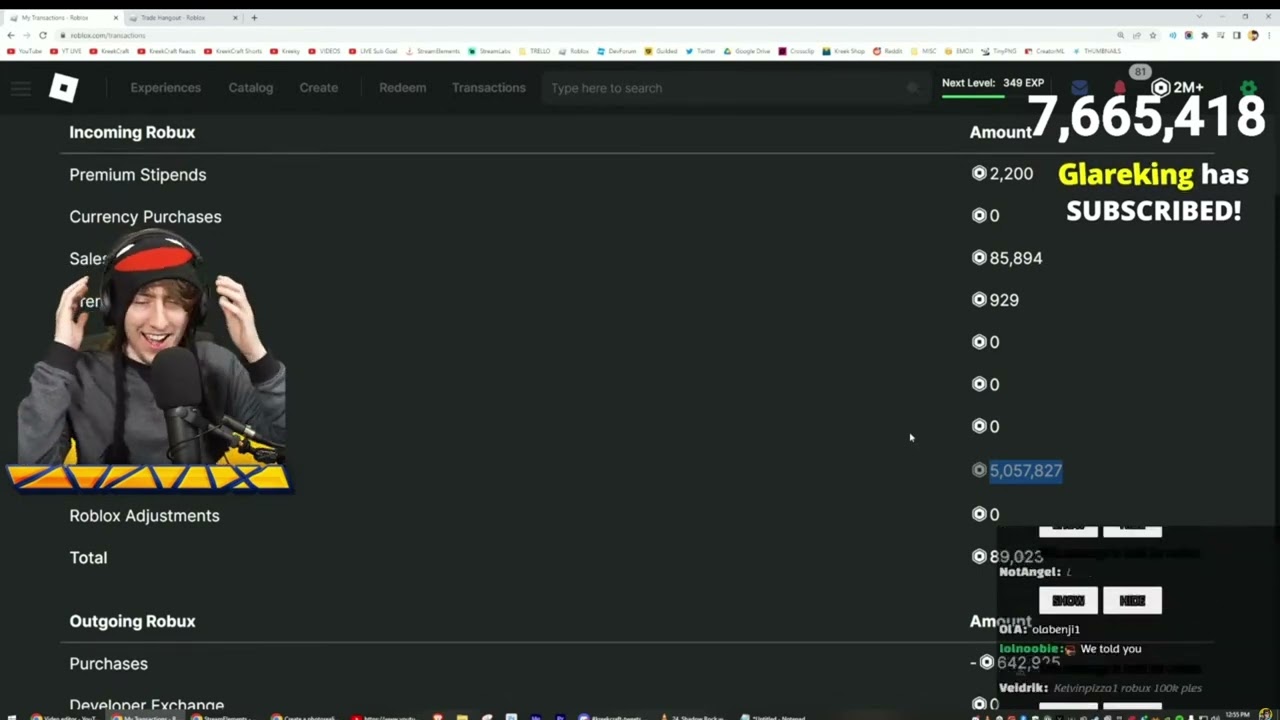Open the Transactions nav link
1280x720 pixels.
[x=488, y=88]
